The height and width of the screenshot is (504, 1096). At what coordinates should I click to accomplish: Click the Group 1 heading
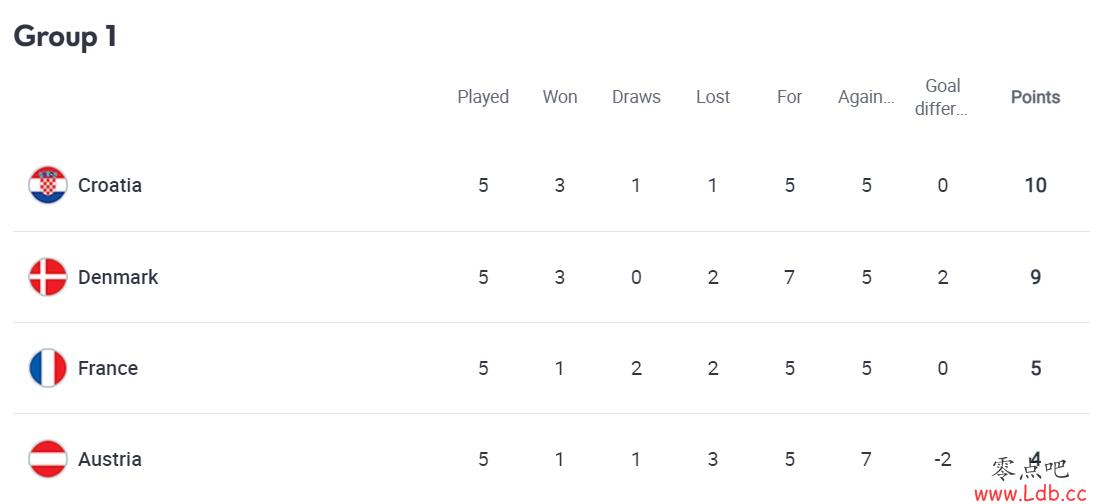(x=65, y=36)
